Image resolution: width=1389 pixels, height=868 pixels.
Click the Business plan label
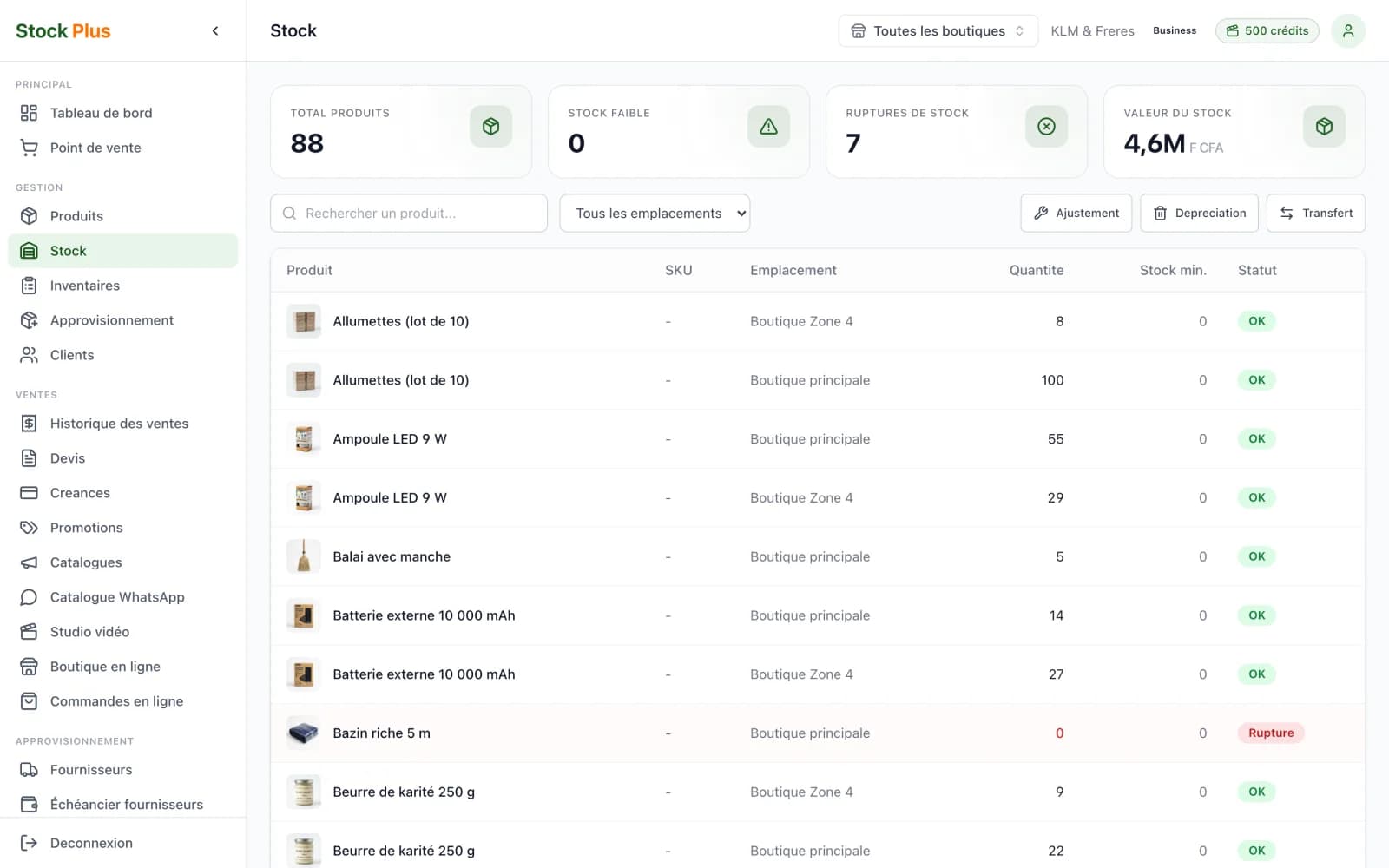pyautogui.click(x=1175, y=31)
